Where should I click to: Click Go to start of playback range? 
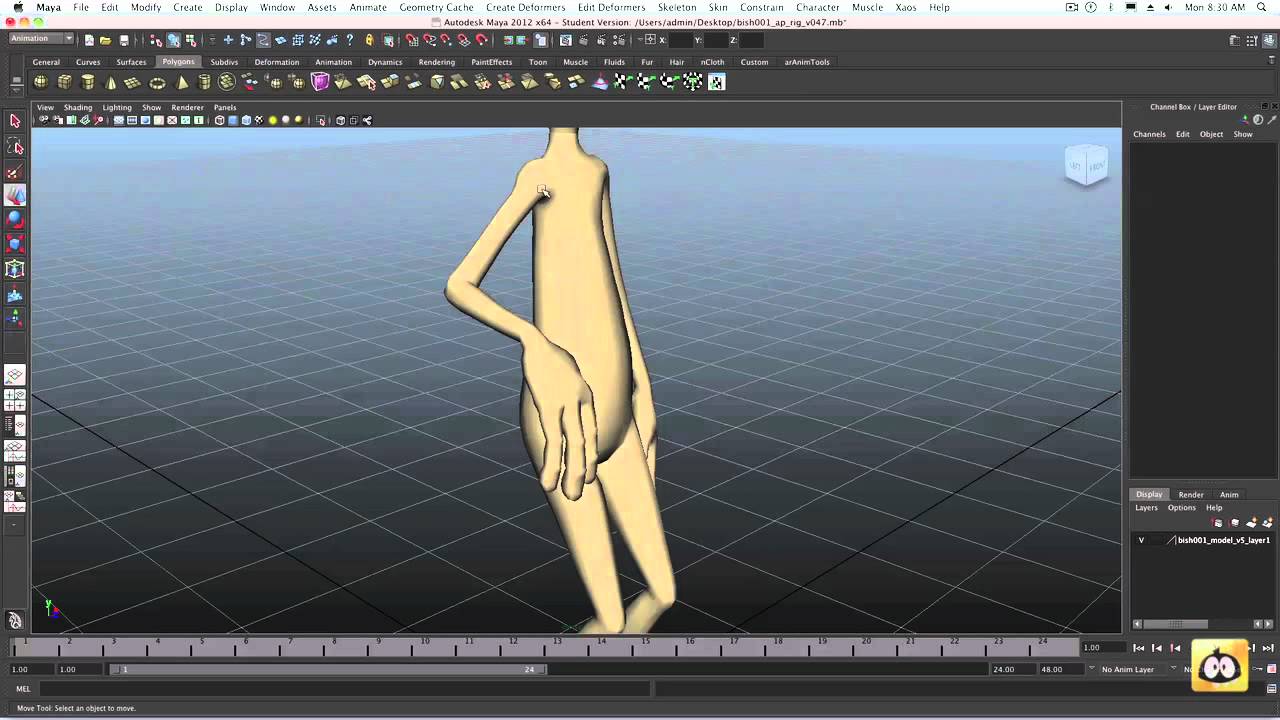[1139, 648]
